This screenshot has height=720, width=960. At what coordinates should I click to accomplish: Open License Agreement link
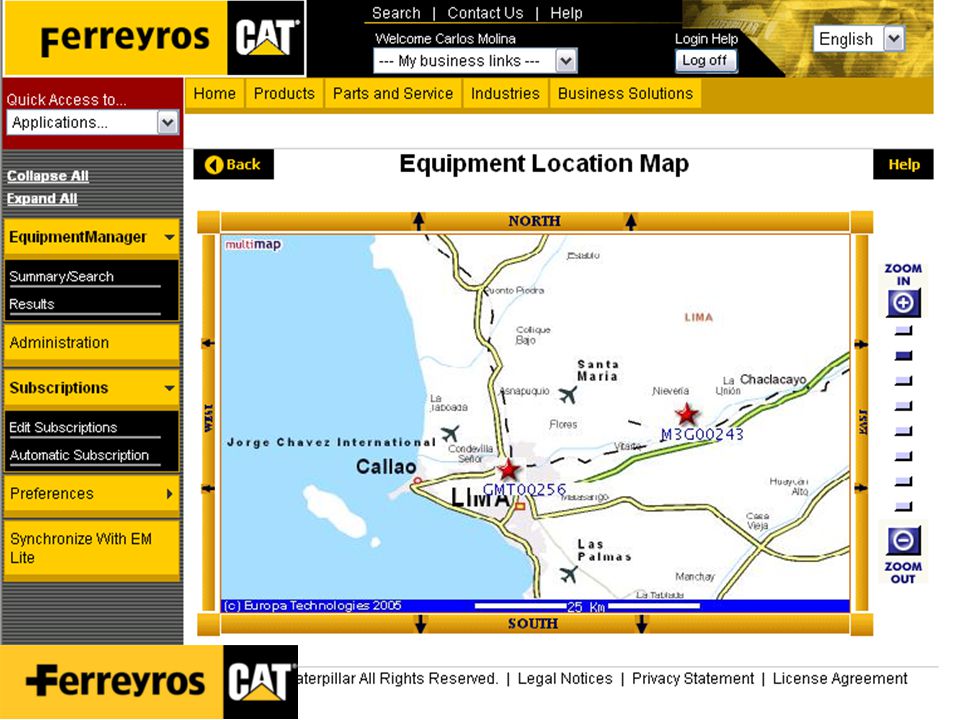839,678
